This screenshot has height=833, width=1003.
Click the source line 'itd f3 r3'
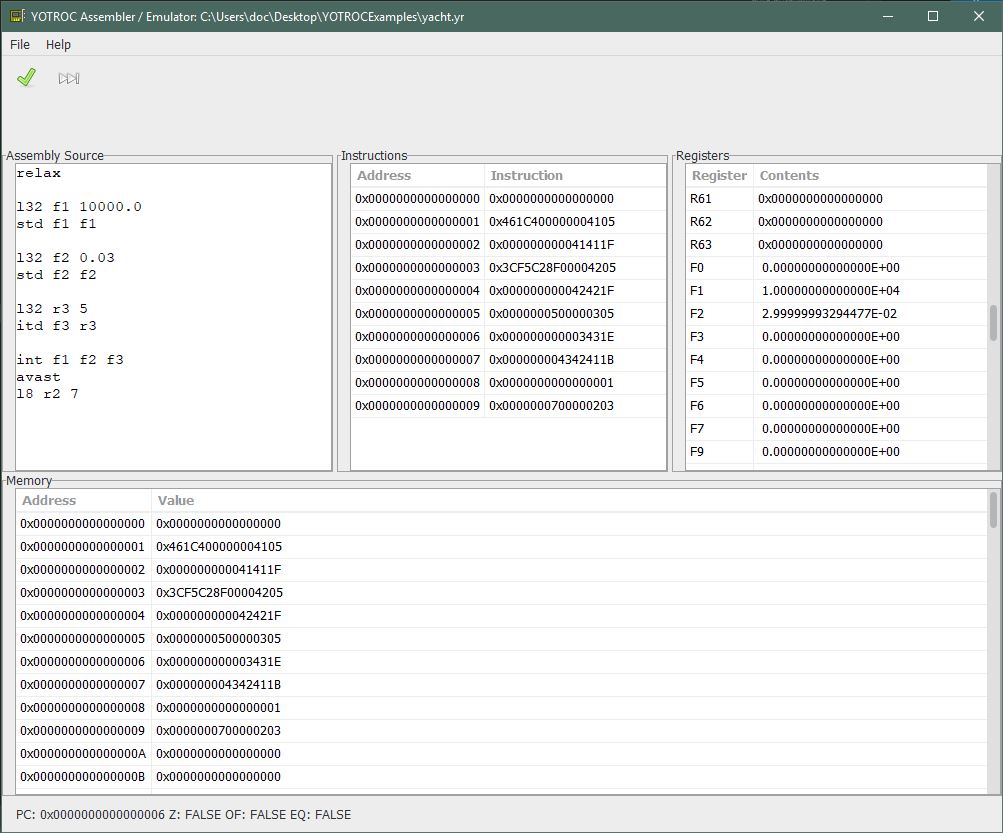(x=56, y=326)
